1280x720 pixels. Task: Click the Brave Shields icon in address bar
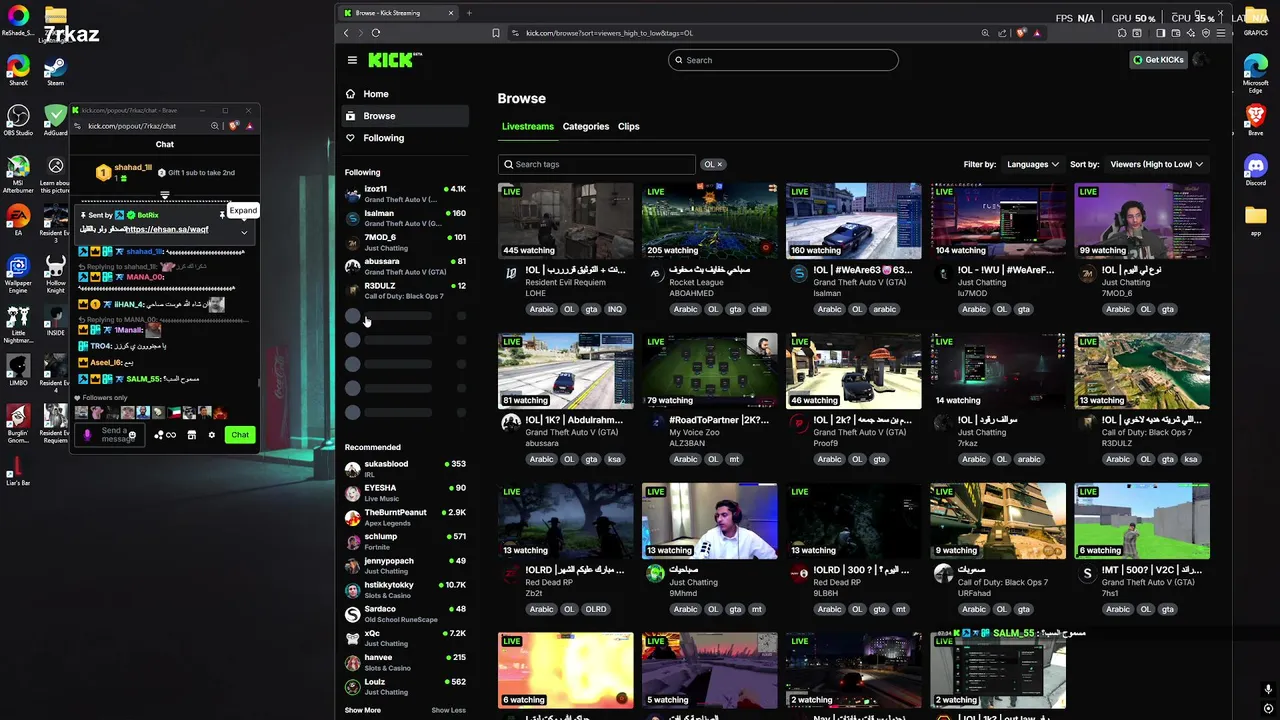pos(1021,33)
